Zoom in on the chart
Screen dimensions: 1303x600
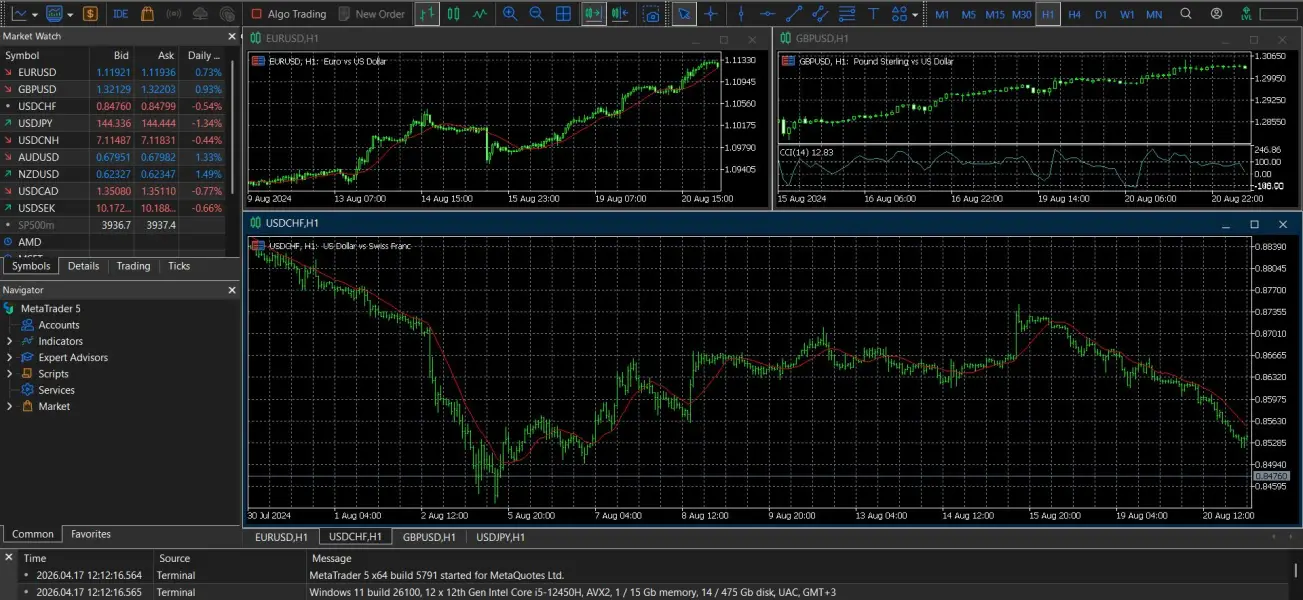point(510,14)
